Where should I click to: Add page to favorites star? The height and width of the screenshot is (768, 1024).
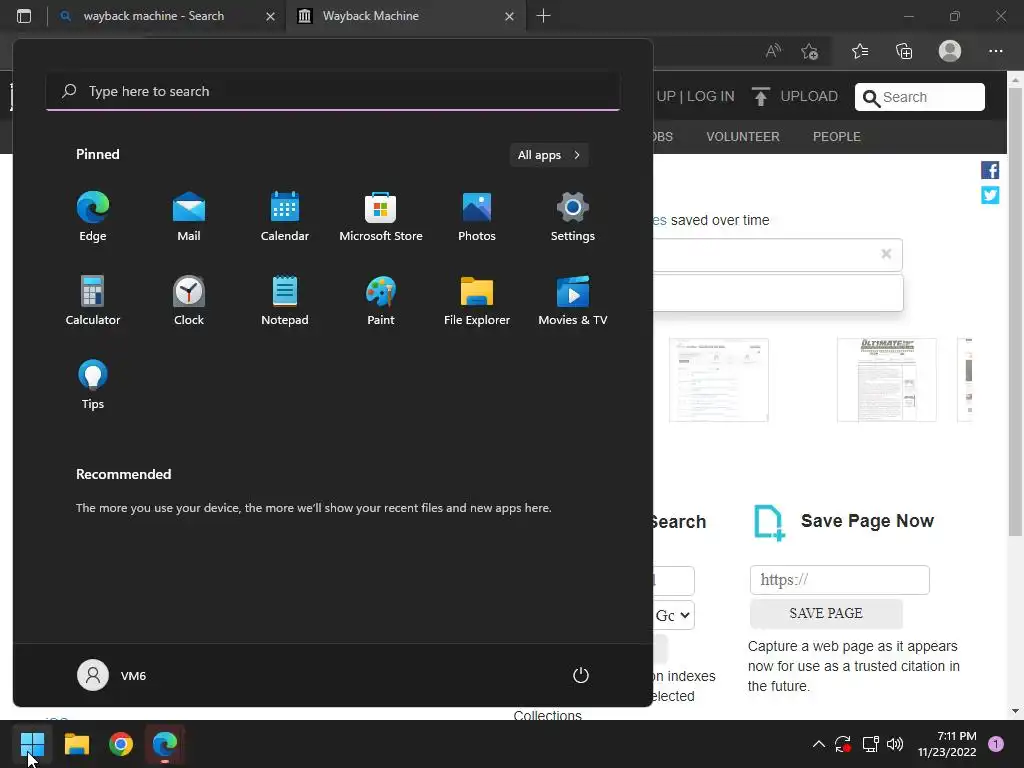click(810, 51)
